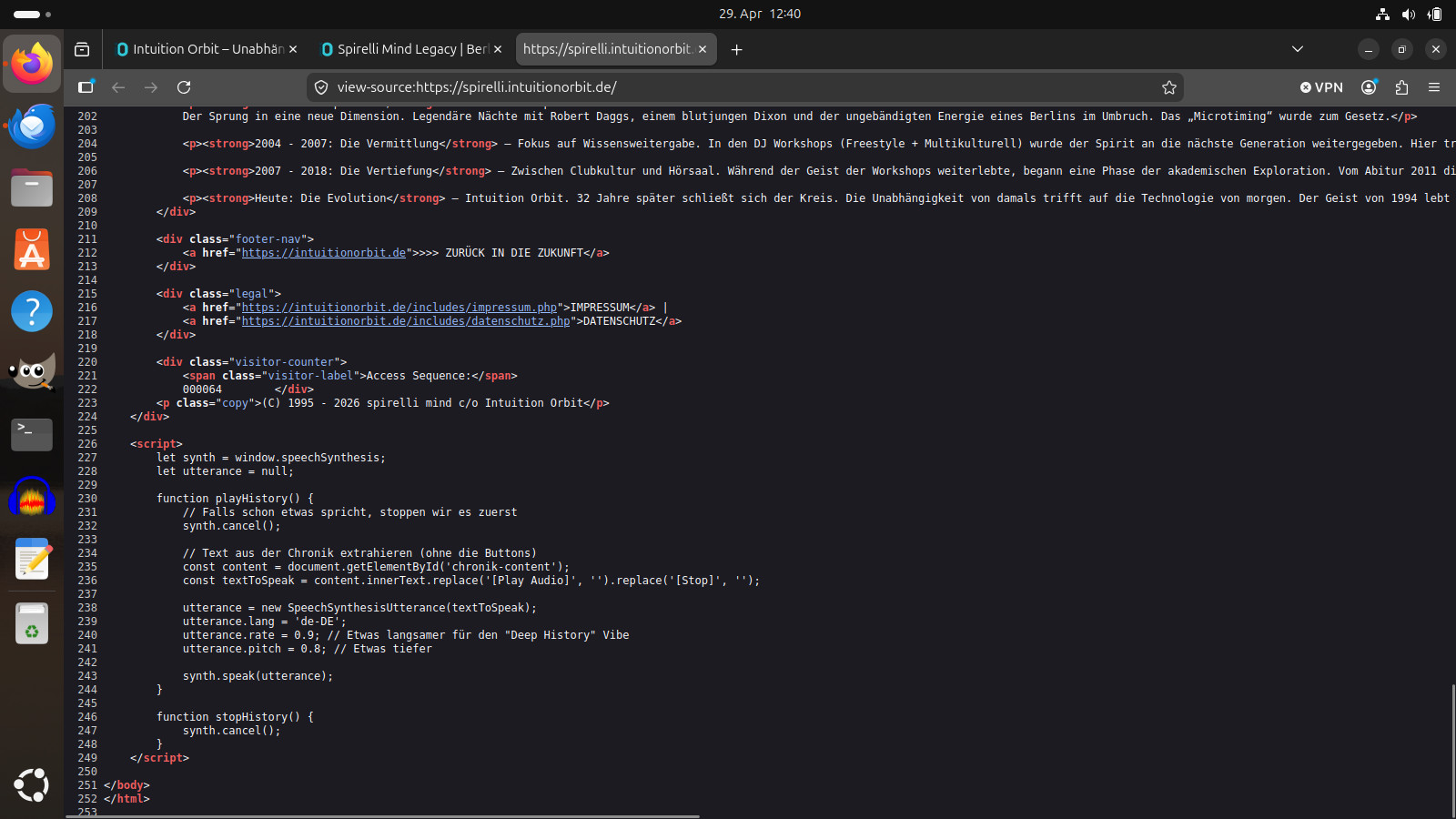This screenshot has height=819, width=1456.
Task: Launch Audacity from the dock
Action: click(32, 497)
